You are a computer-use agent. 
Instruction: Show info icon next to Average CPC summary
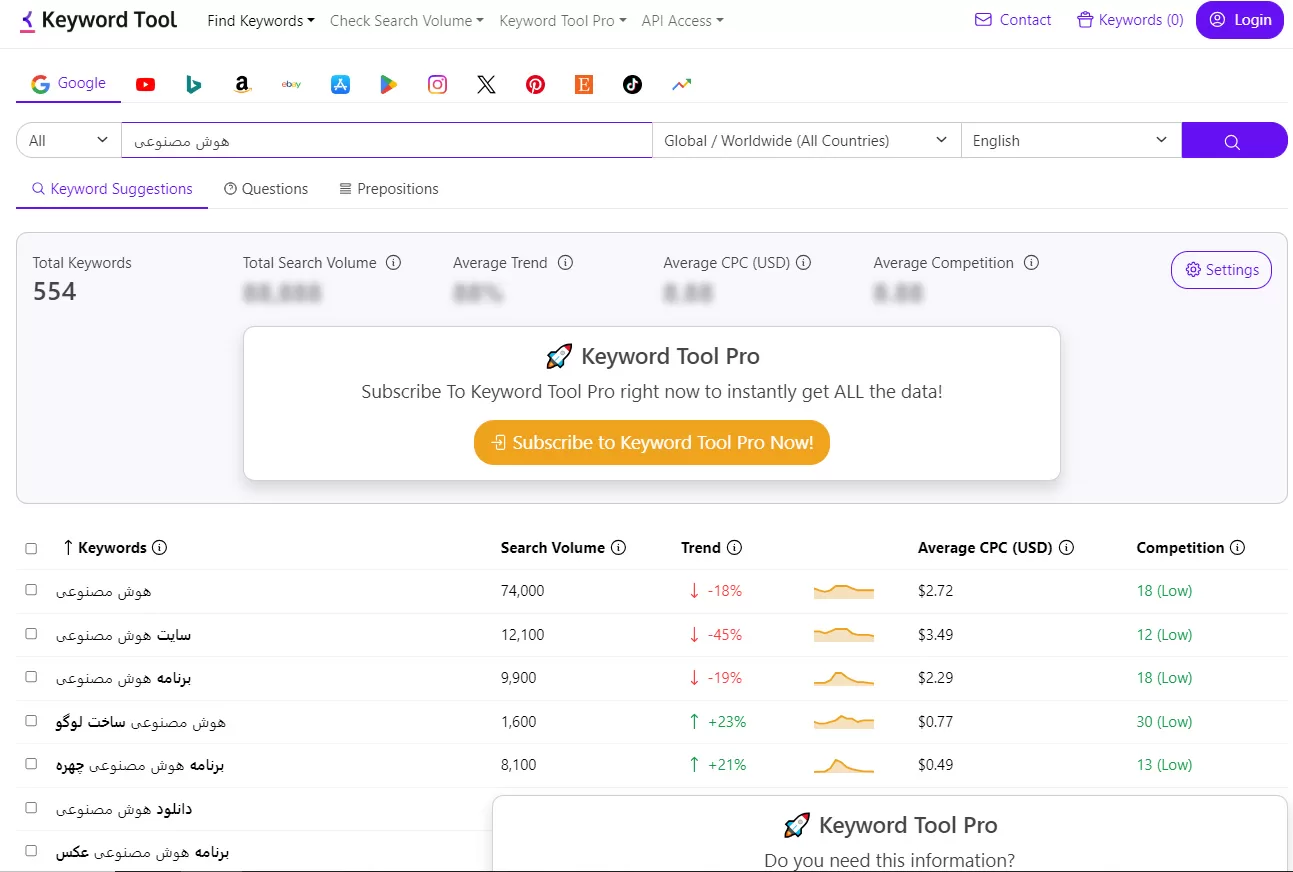tap(803, 263)
